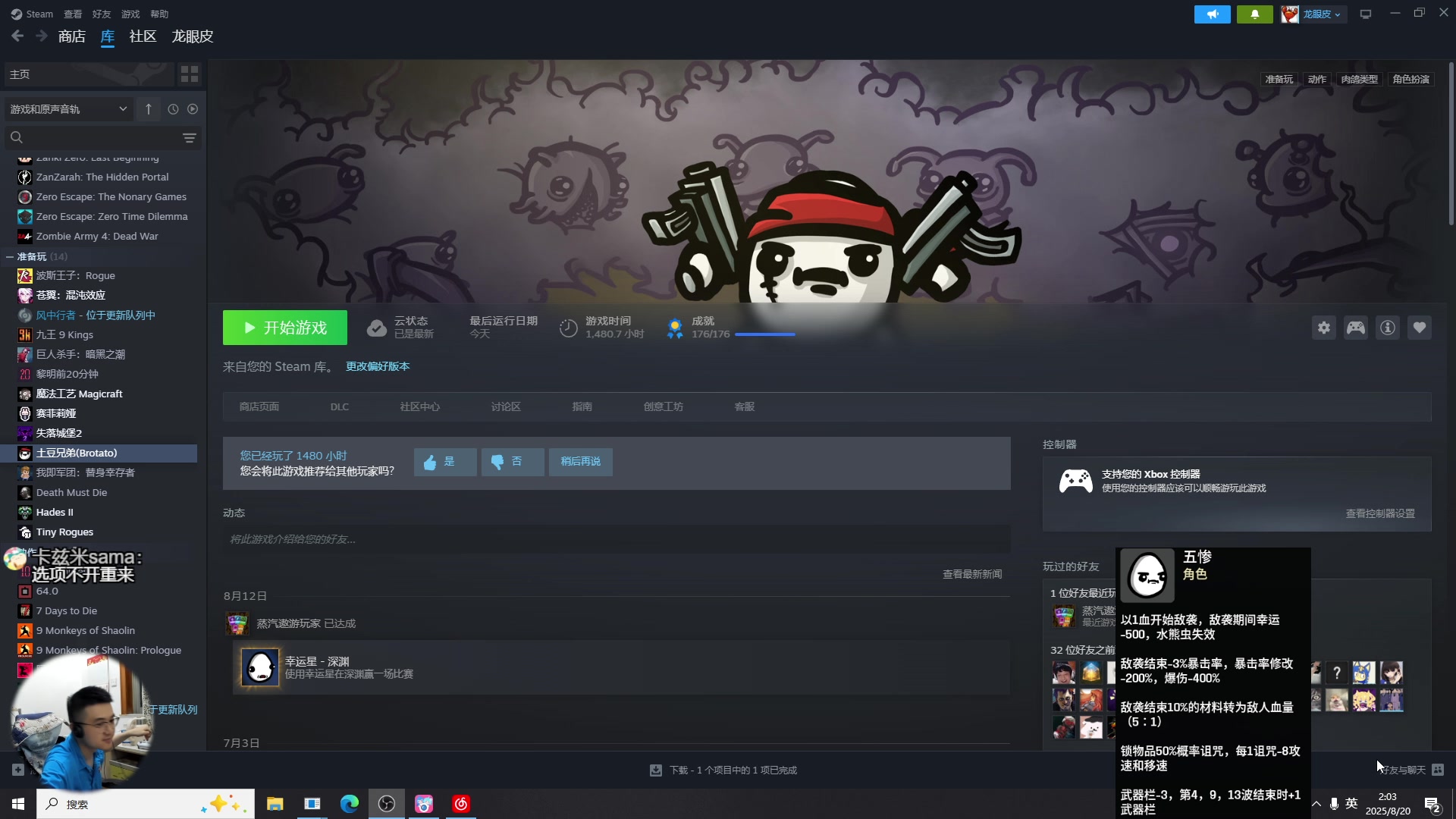
Task: Open the 好友 menu
Action: (x=102, y=14)
